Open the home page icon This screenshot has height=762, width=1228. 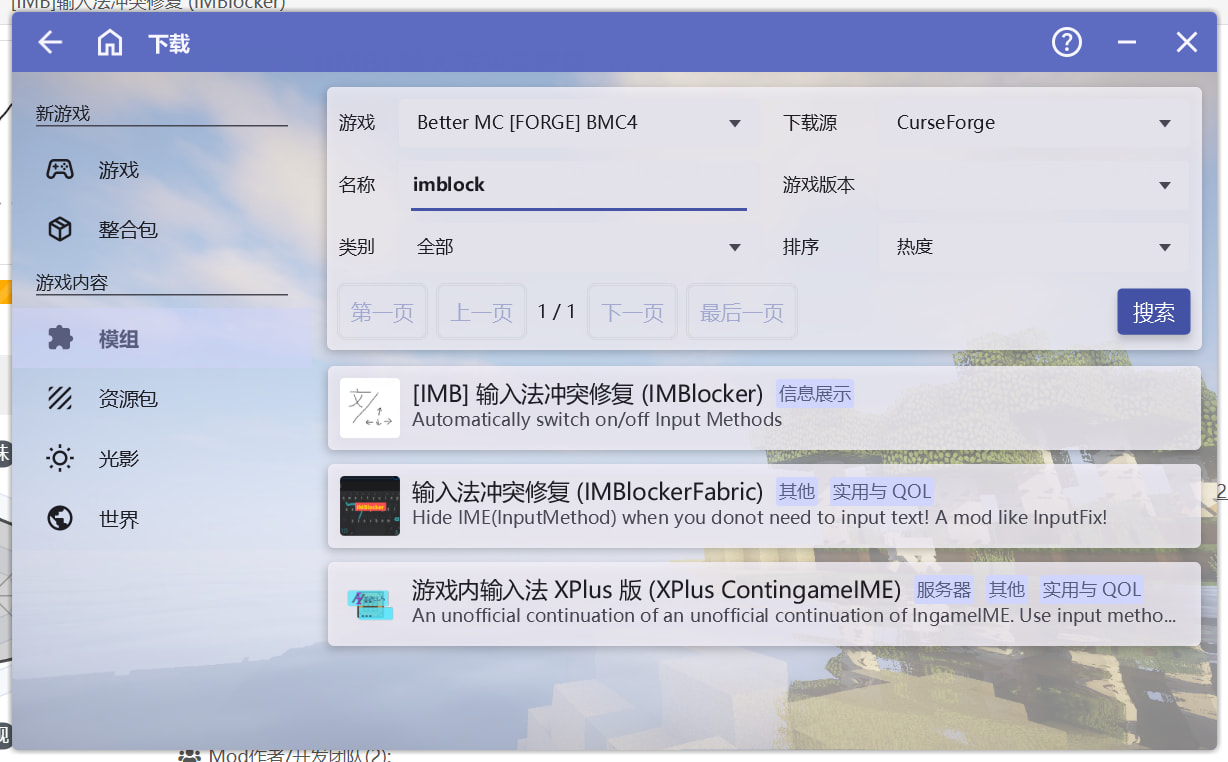[110, 42]
